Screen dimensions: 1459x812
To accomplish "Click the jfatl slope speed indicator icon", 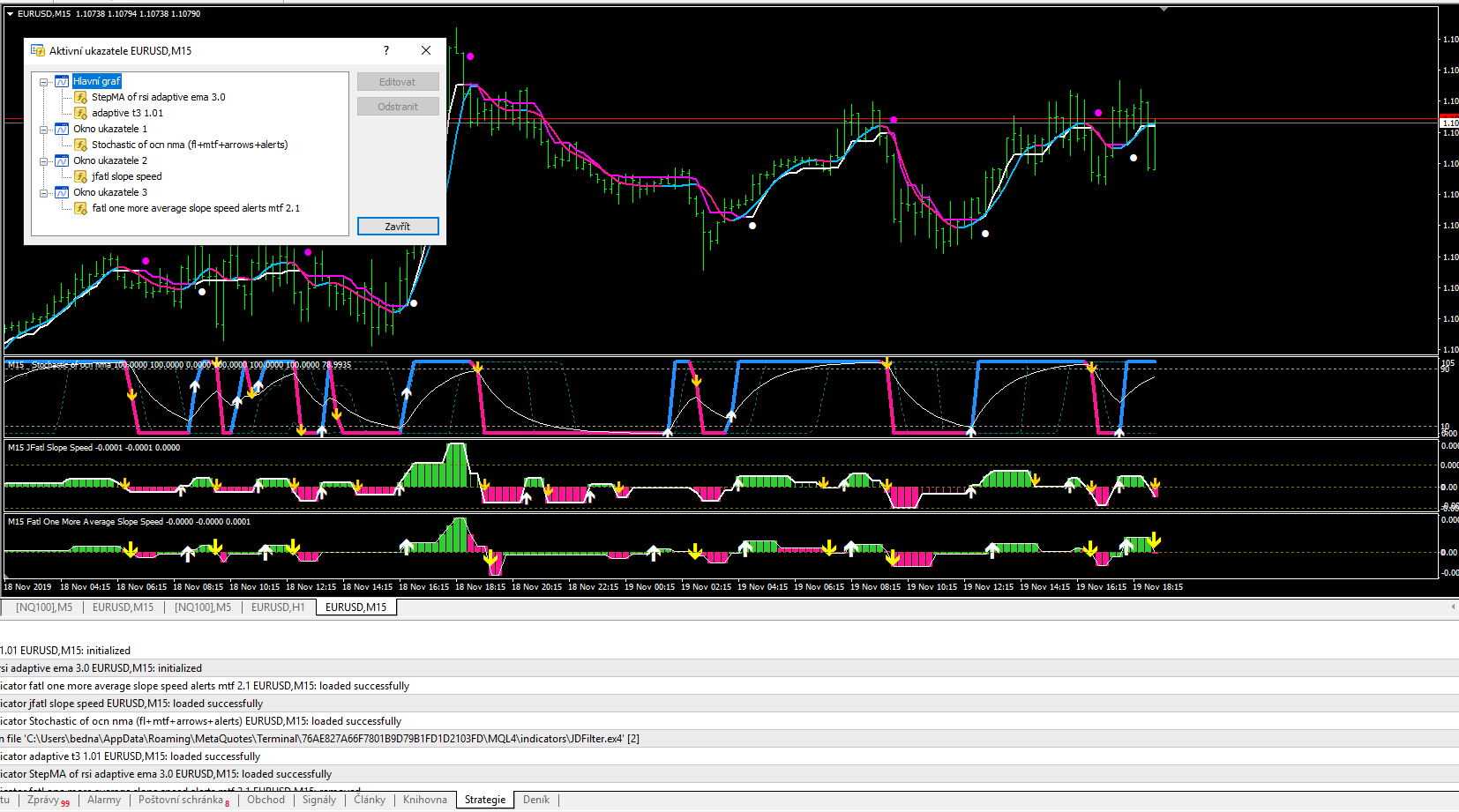I will point(80,176).
